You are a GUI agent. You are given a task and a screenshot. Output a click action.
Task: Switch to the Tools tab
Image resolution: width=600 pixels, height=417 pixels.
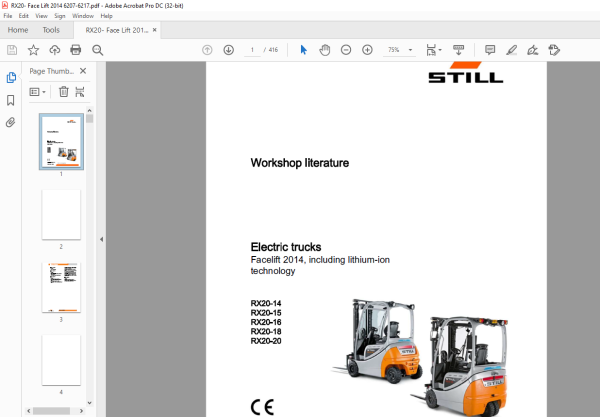(x=51, y=30)
